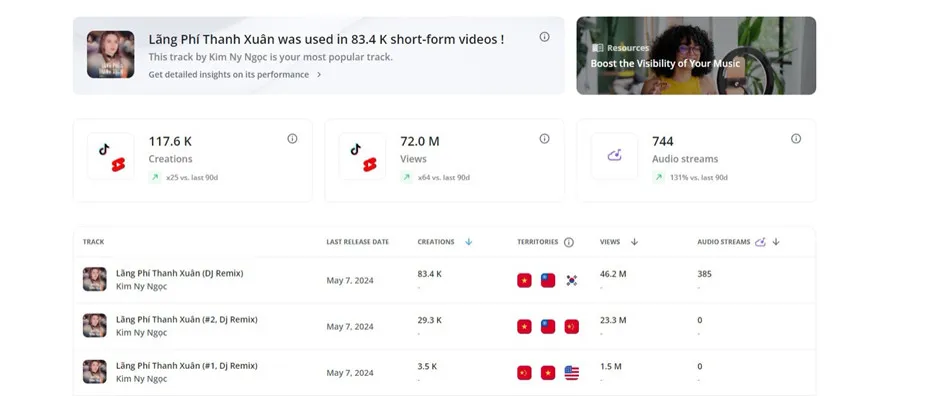Click the Audio streams cloud icon on the card

614,156
